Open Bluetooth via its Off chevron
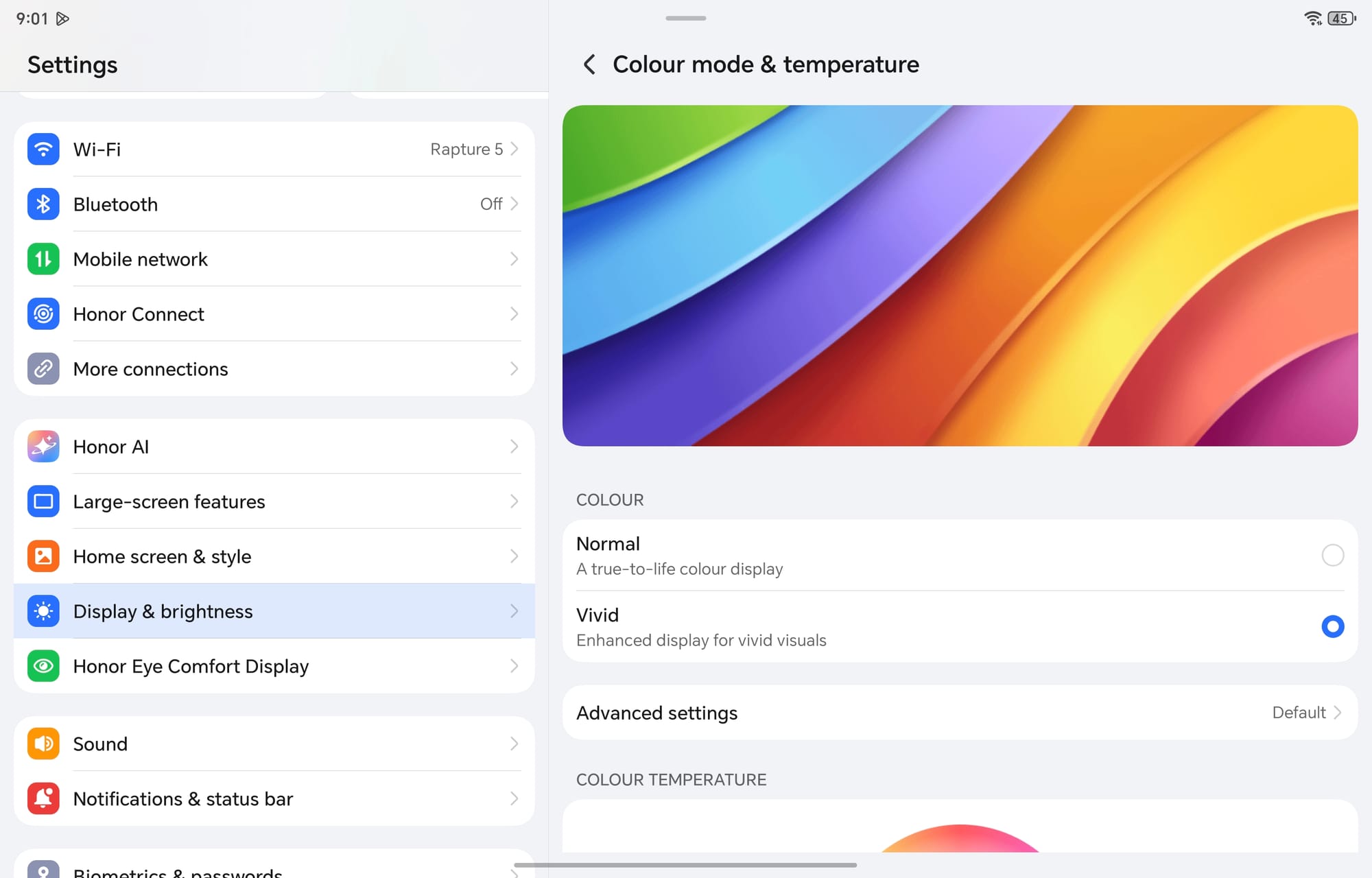The height and width of the screenshot is (878, 1372). [x=514, y=204]
